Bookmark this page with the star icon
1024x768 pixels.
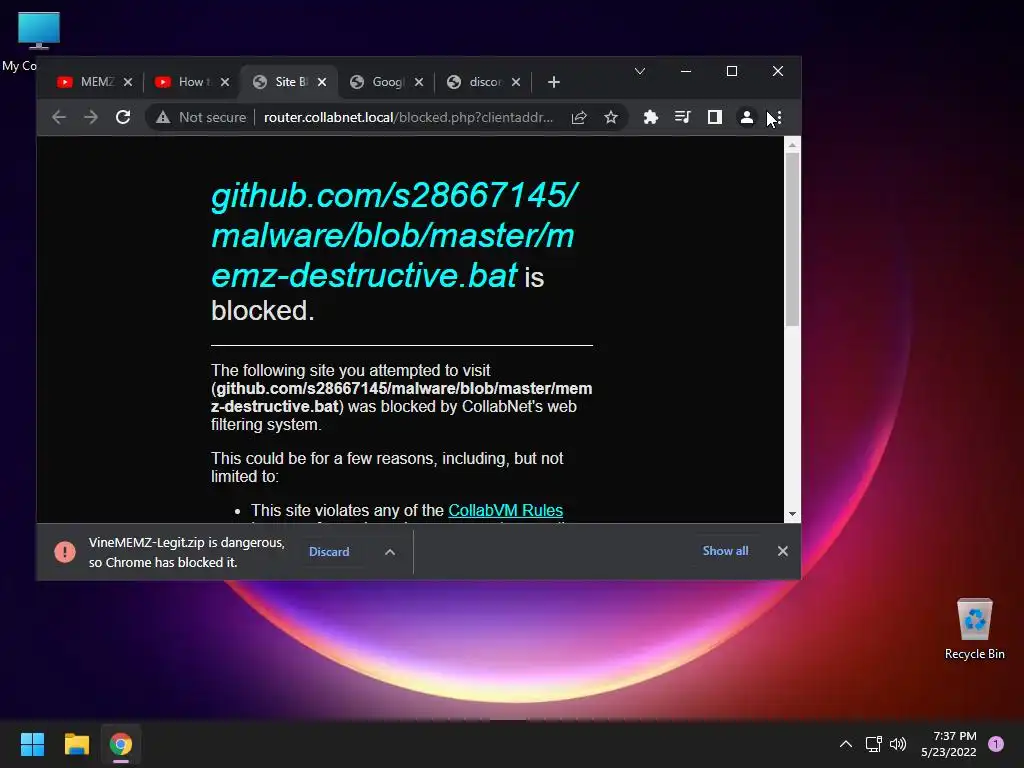click(x=611, y=118)
